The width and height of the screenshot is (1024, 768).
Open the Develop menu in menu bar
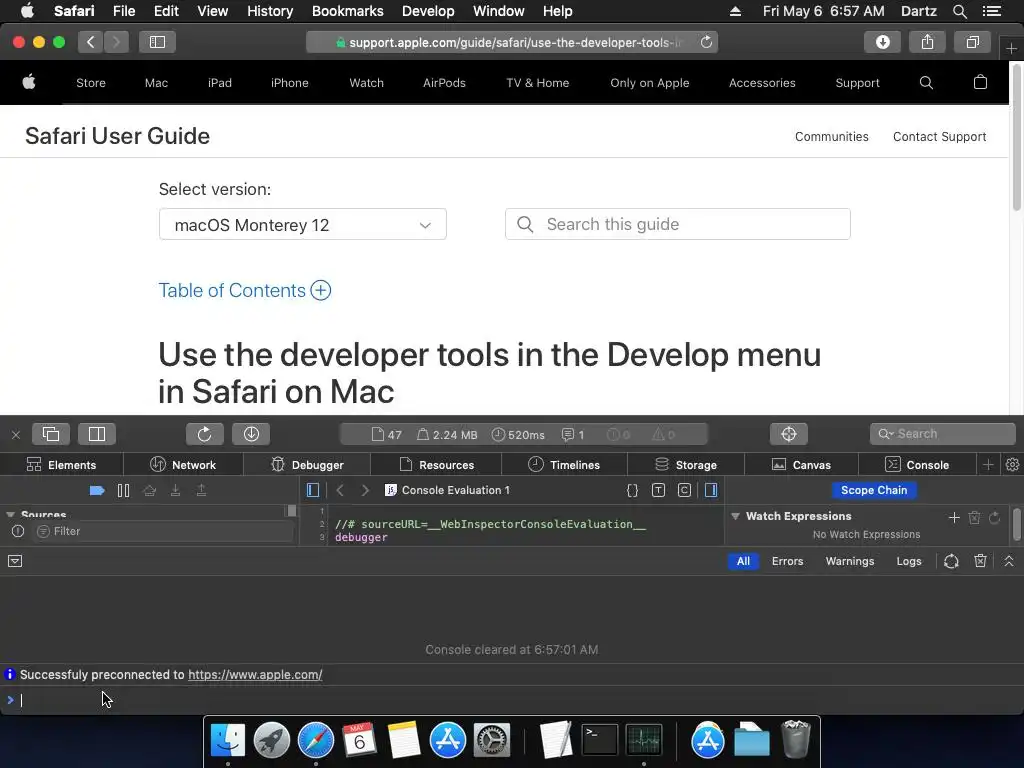tap(428, 11)
